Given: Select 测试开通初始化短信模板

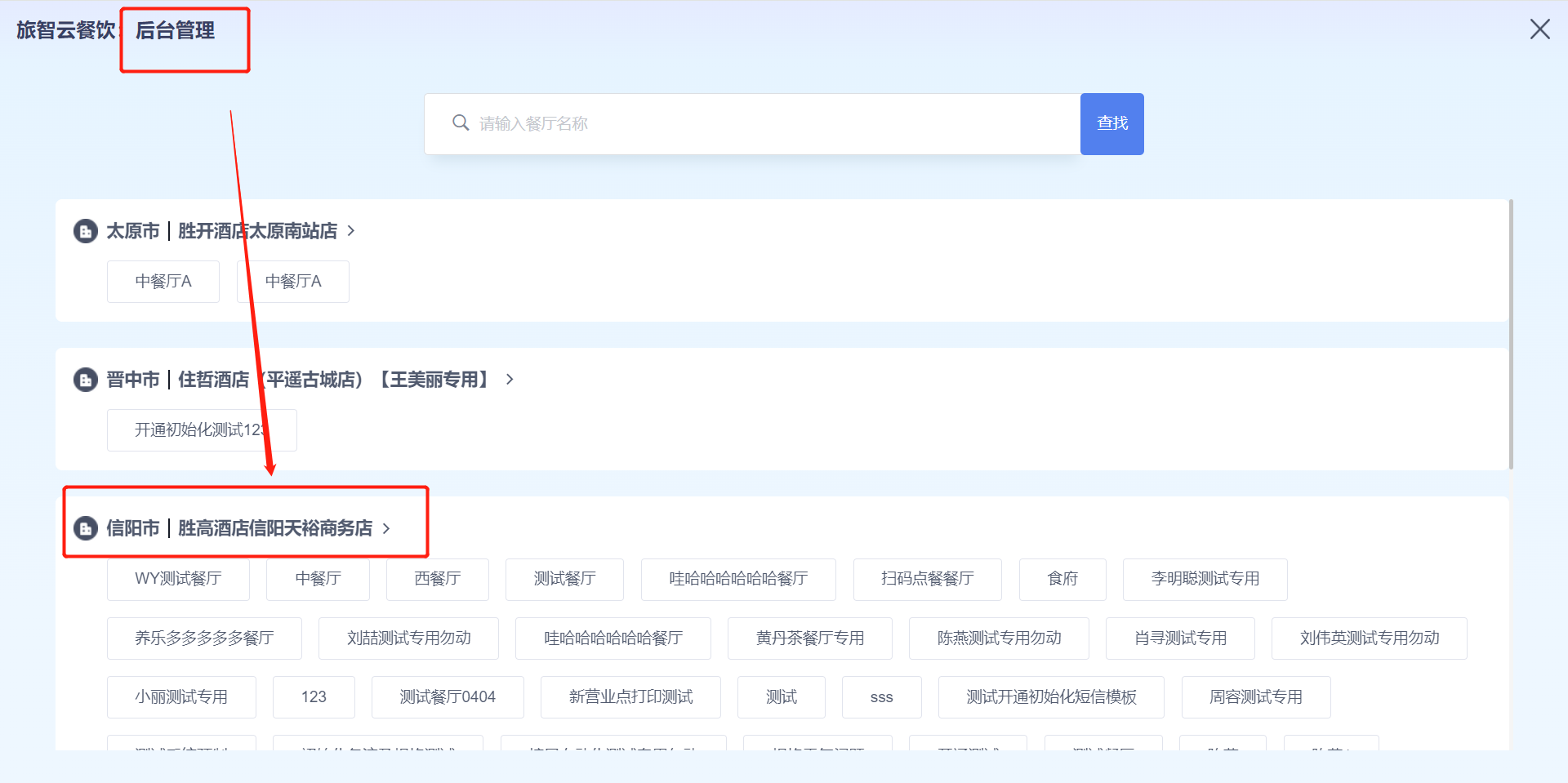Looking at the screenshot, I should click(x=1051, y=697).
